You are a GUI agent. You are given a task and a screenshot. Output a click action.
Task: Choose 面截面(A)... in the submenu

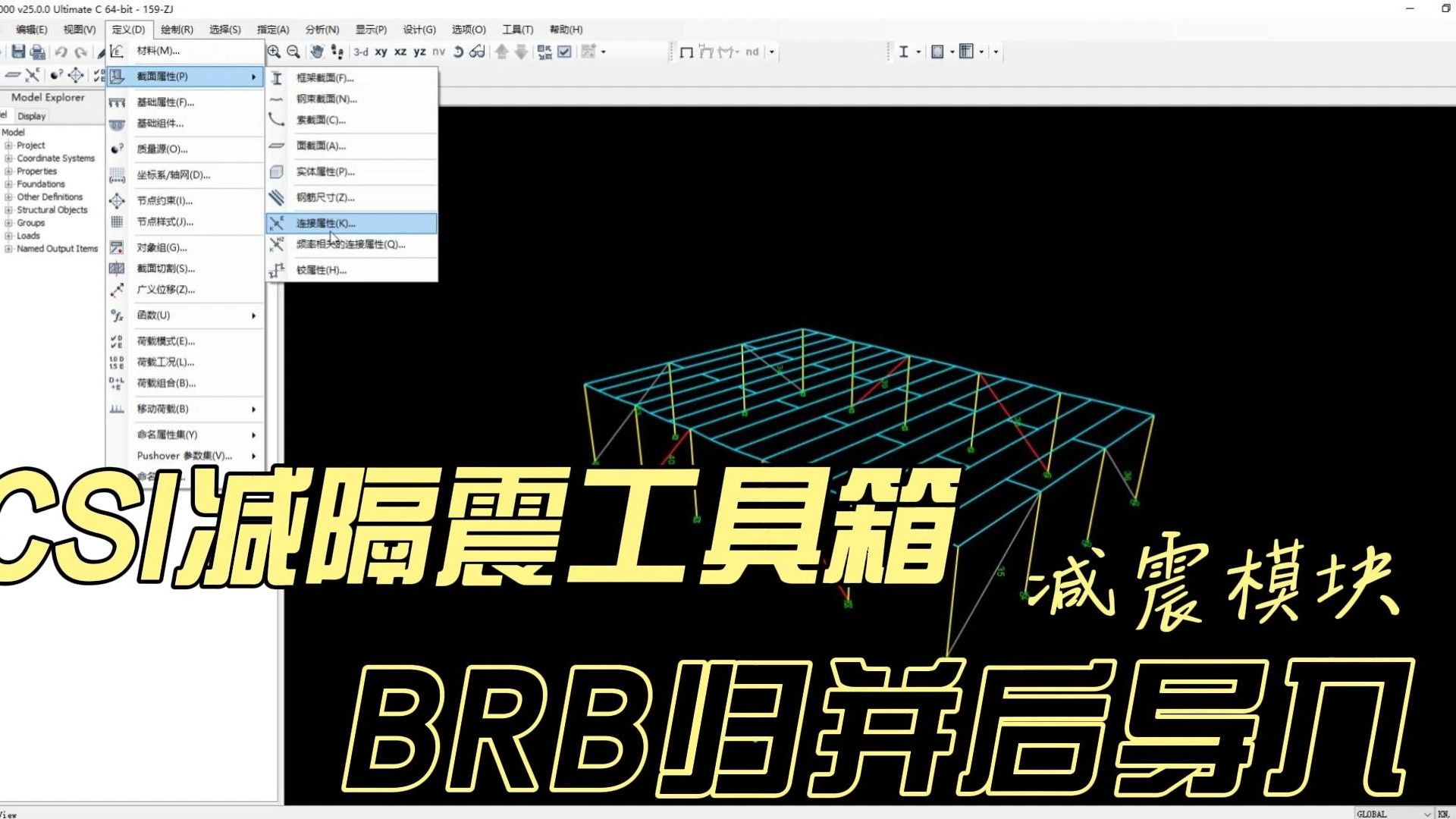[x=352, y=146]
